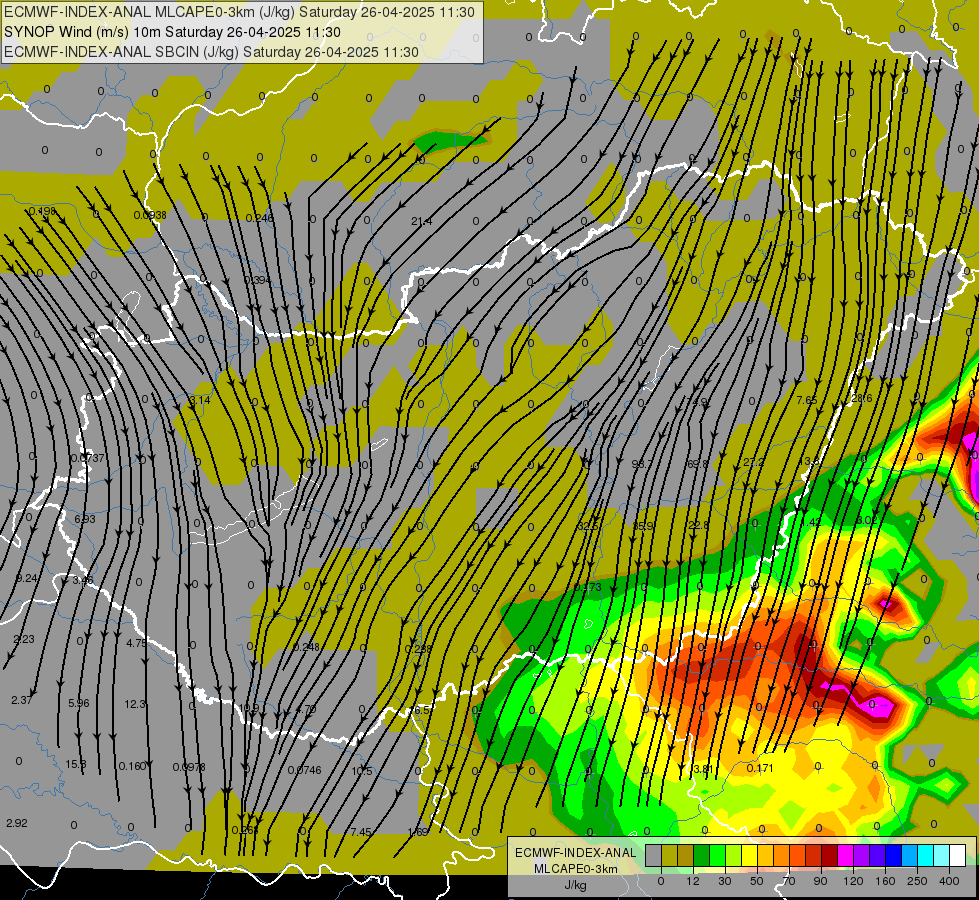This screenshot has width=979, height=900.
Task: Click the map value '85.9'
Action: [643, 527]
